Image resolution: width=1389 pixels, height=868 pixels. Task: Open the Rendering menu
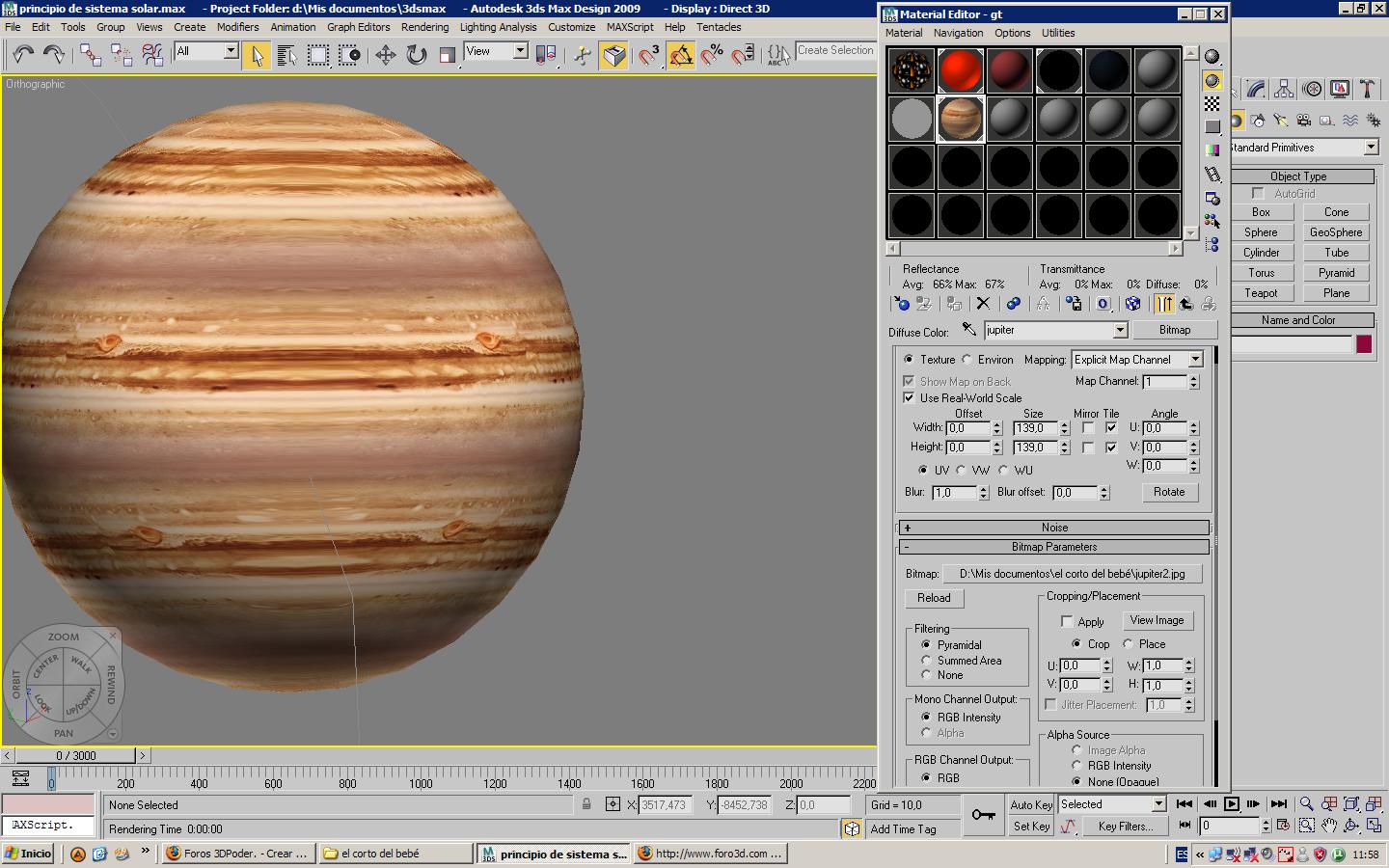[424, 27]
